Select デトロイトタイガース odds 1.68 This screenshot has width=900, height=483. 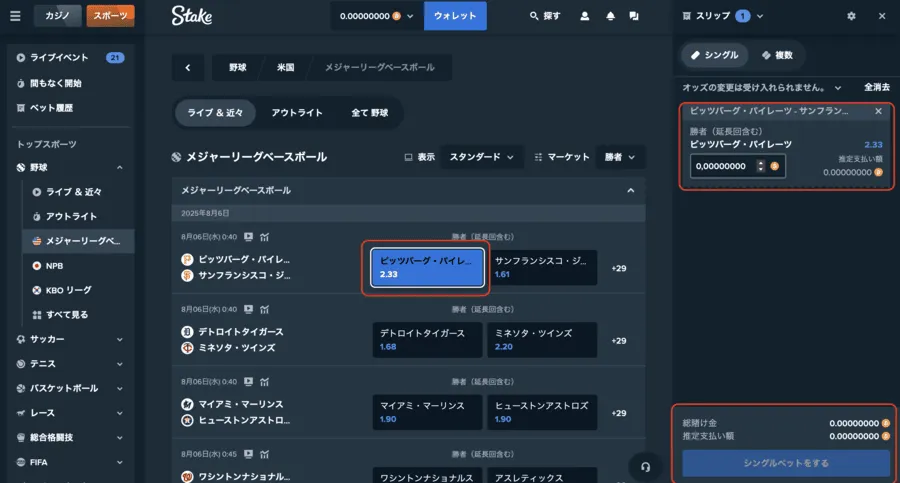click(x=428, y=340)
